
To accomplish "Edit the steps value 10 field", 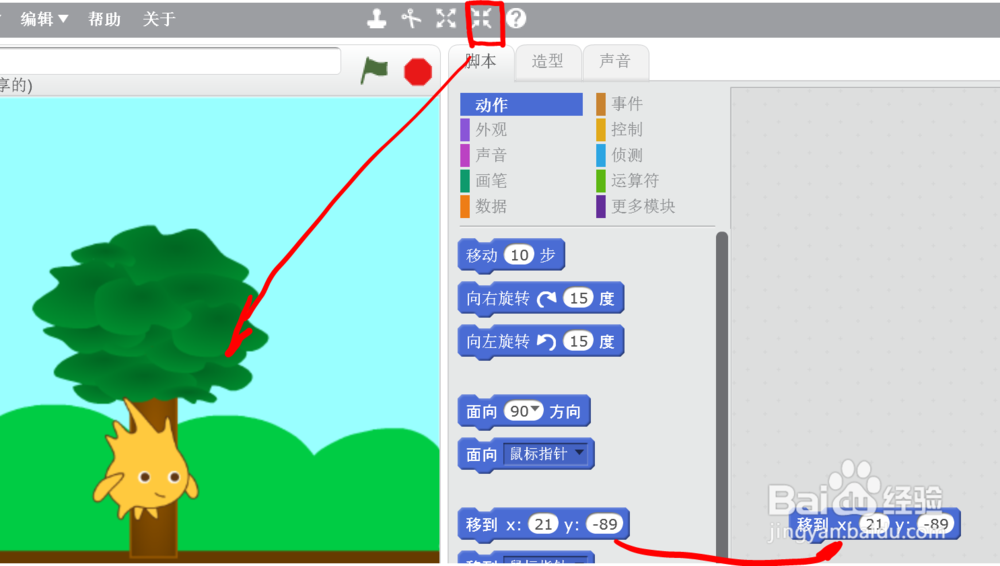I will (x=519, y=255).
